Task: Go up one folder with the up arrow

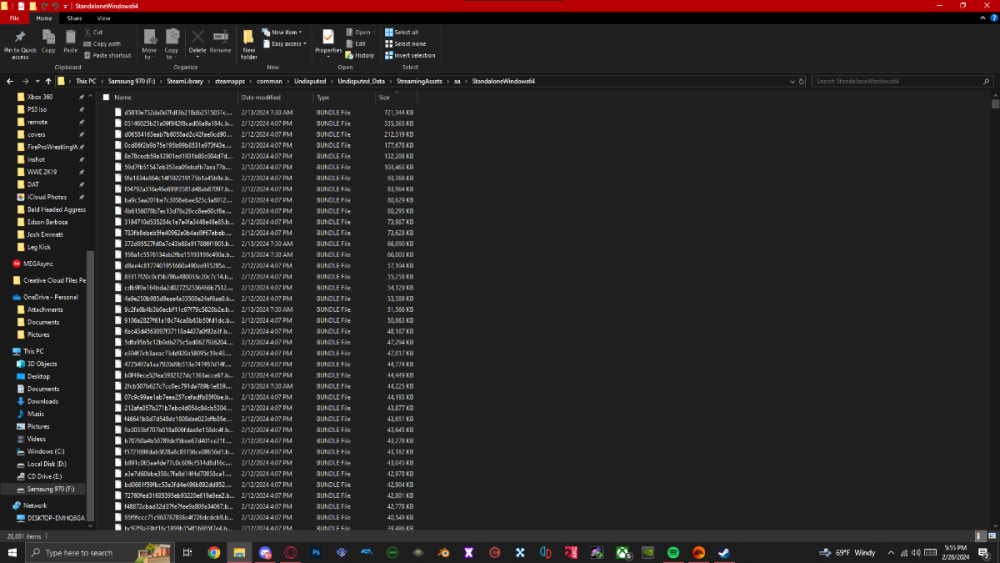Action: point(48,81)
